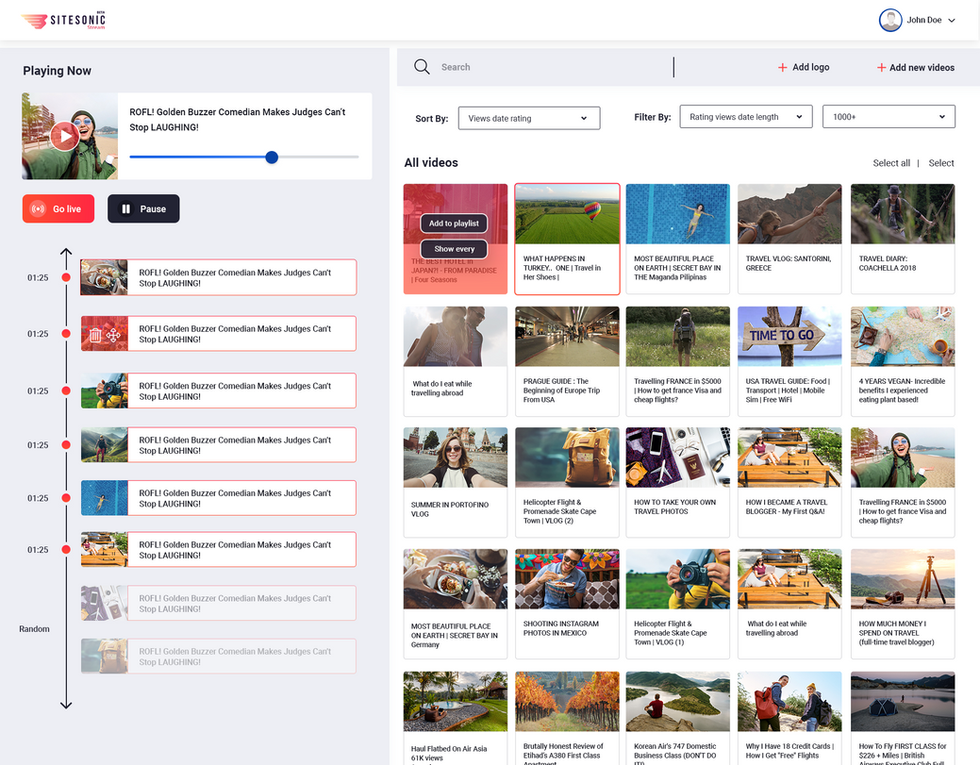Open the Sort By 'Views date rating' dropdown
Screen dimensions: 980x765
coord(529,118)
